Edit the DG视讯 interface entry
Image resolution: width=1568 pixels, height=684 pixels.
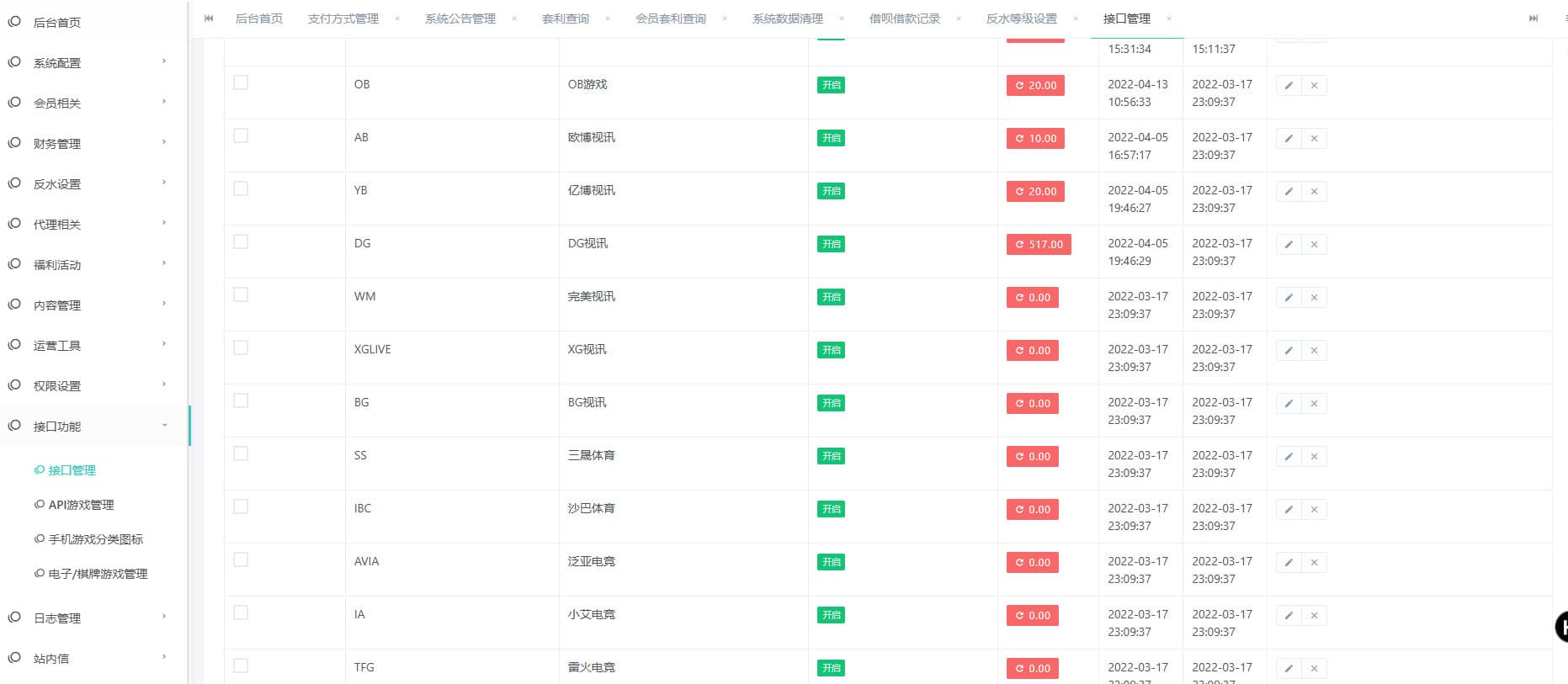(1289, 245)
